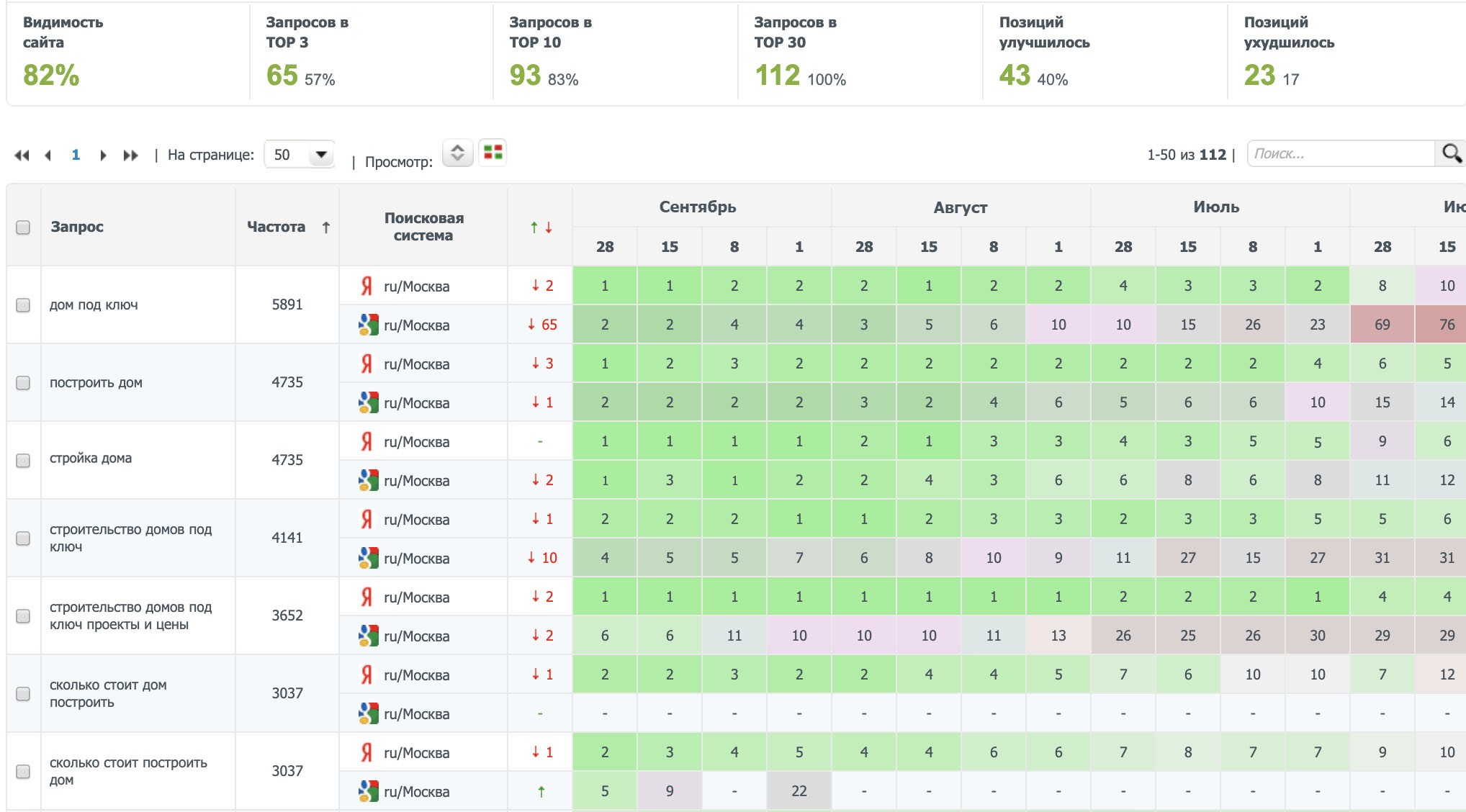Click the magnifying glass search icon
The height and width of the screenshot is (812, 1466).
click(x=1451, y=153)
